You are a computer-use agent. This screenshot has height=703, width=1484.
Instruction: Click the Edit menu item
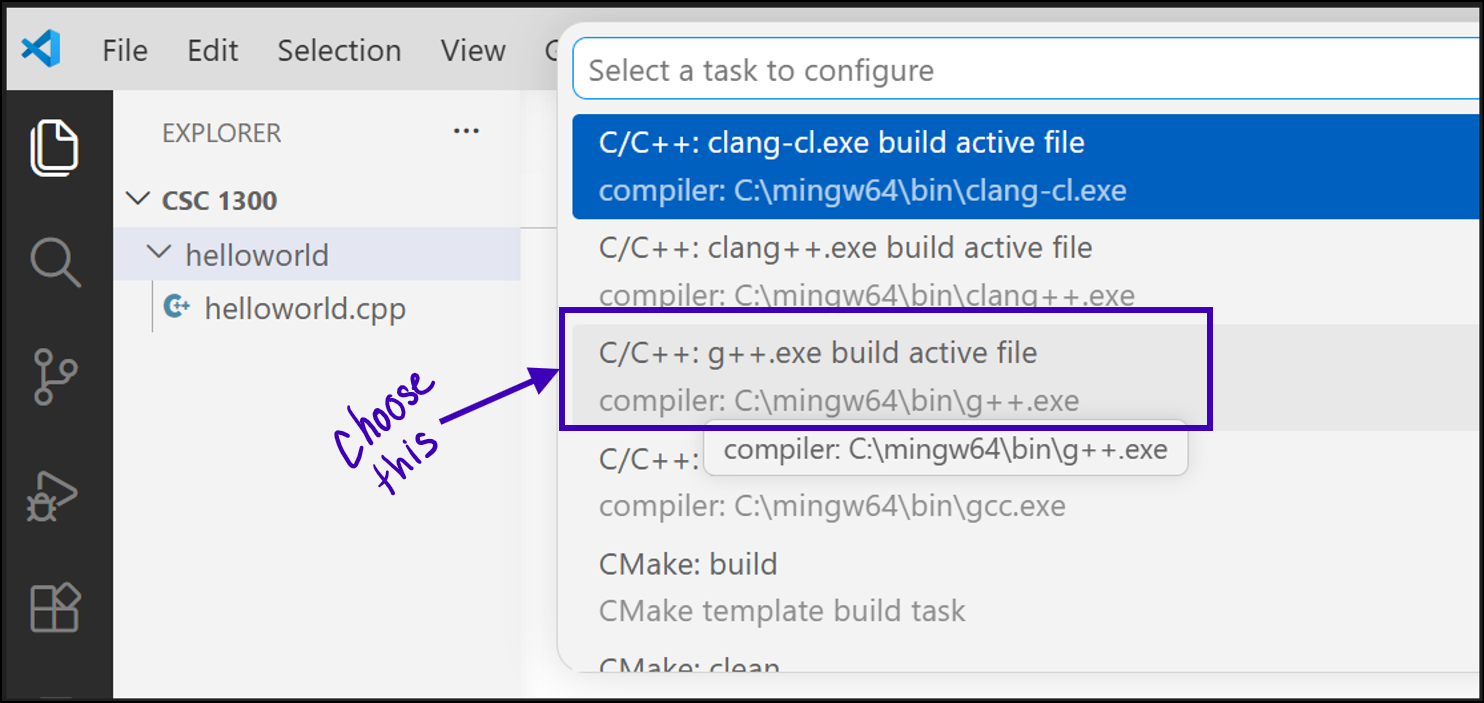coord(212,50)
